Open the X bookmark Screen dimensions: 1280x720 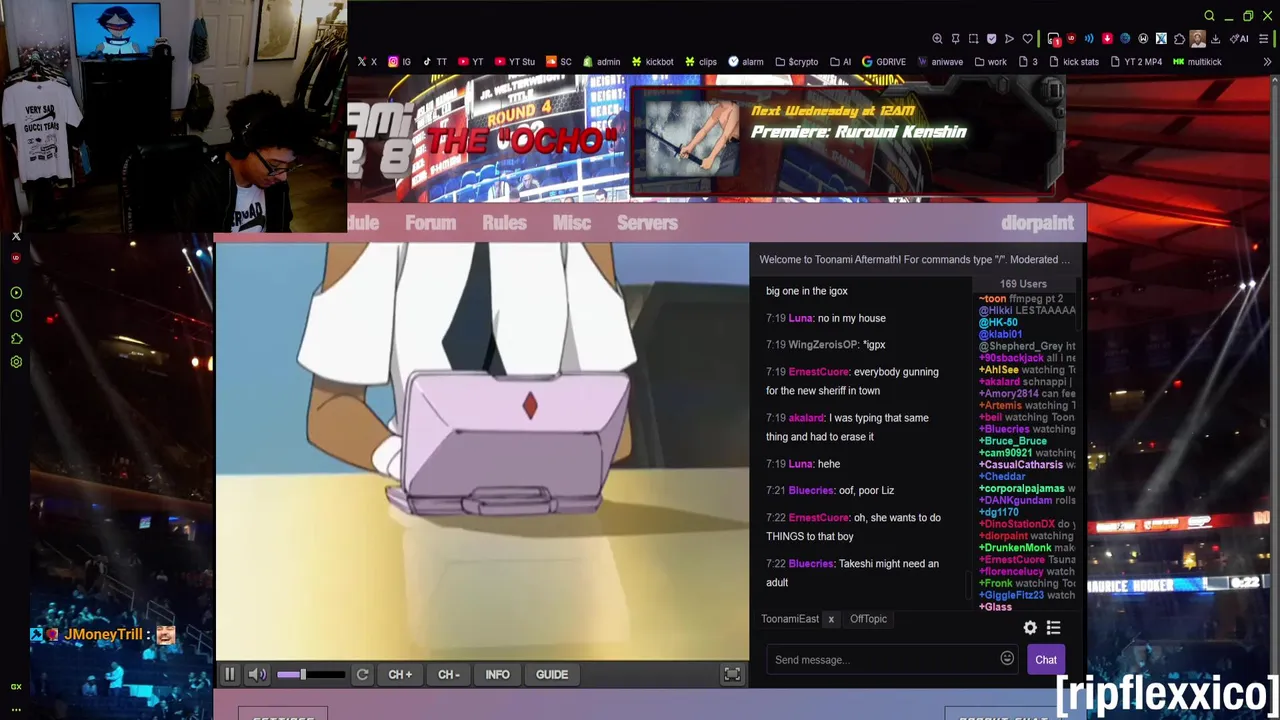(x=367, y=62)
